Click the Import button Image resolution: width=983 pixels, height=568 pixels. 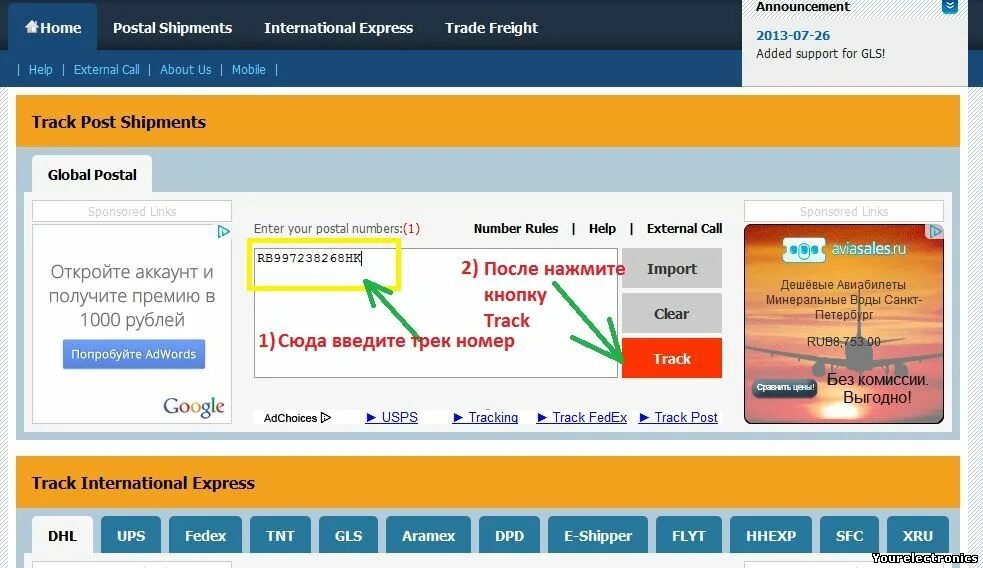[672, 268]
